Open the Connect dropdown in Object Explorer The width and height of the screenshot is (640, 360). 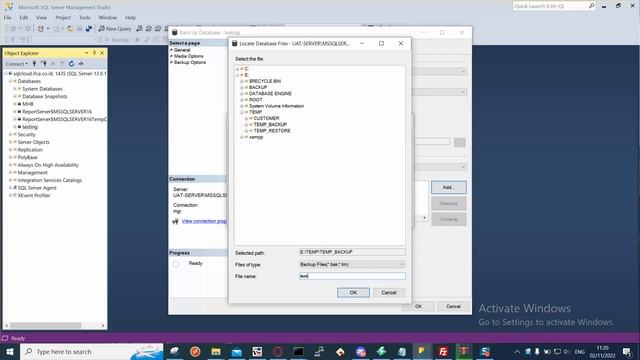(x=17, y=64)
